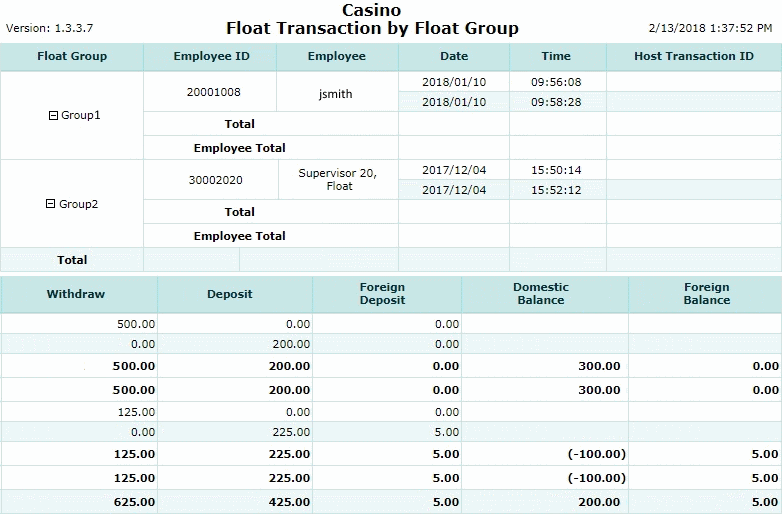Click the report title Float Transaction by Float Group
Screen dimensions: 782x514
click(372, 29)
